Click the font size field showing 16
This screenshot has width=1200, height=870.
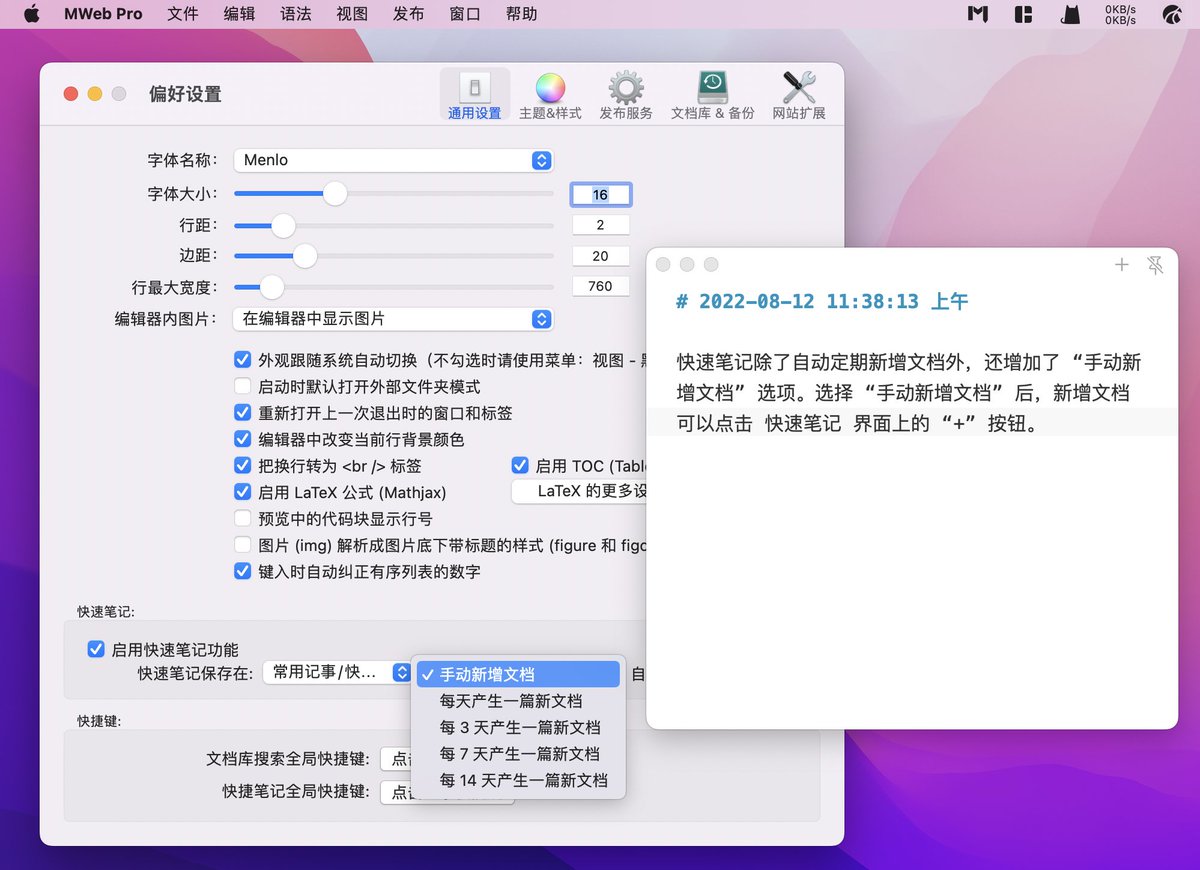(601, 195)
